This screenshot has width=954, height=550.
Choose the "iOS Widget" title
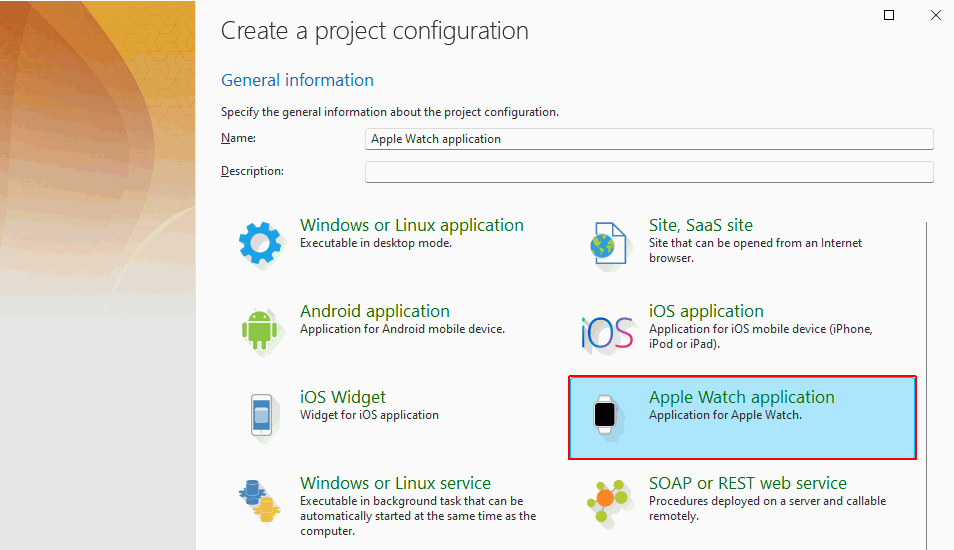pos(343,397)
